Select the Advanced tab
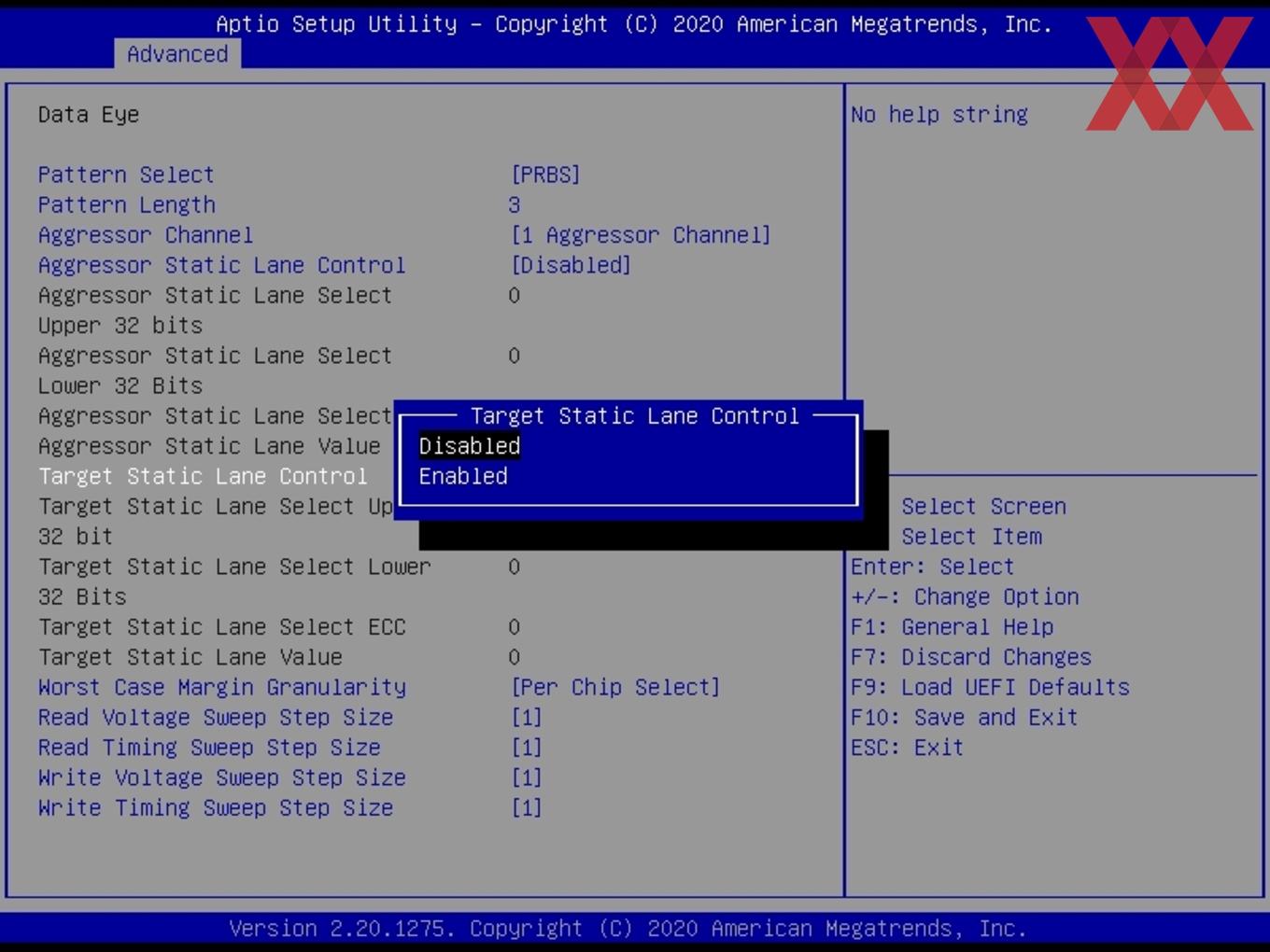1270x952 pixels. (177, 54)
